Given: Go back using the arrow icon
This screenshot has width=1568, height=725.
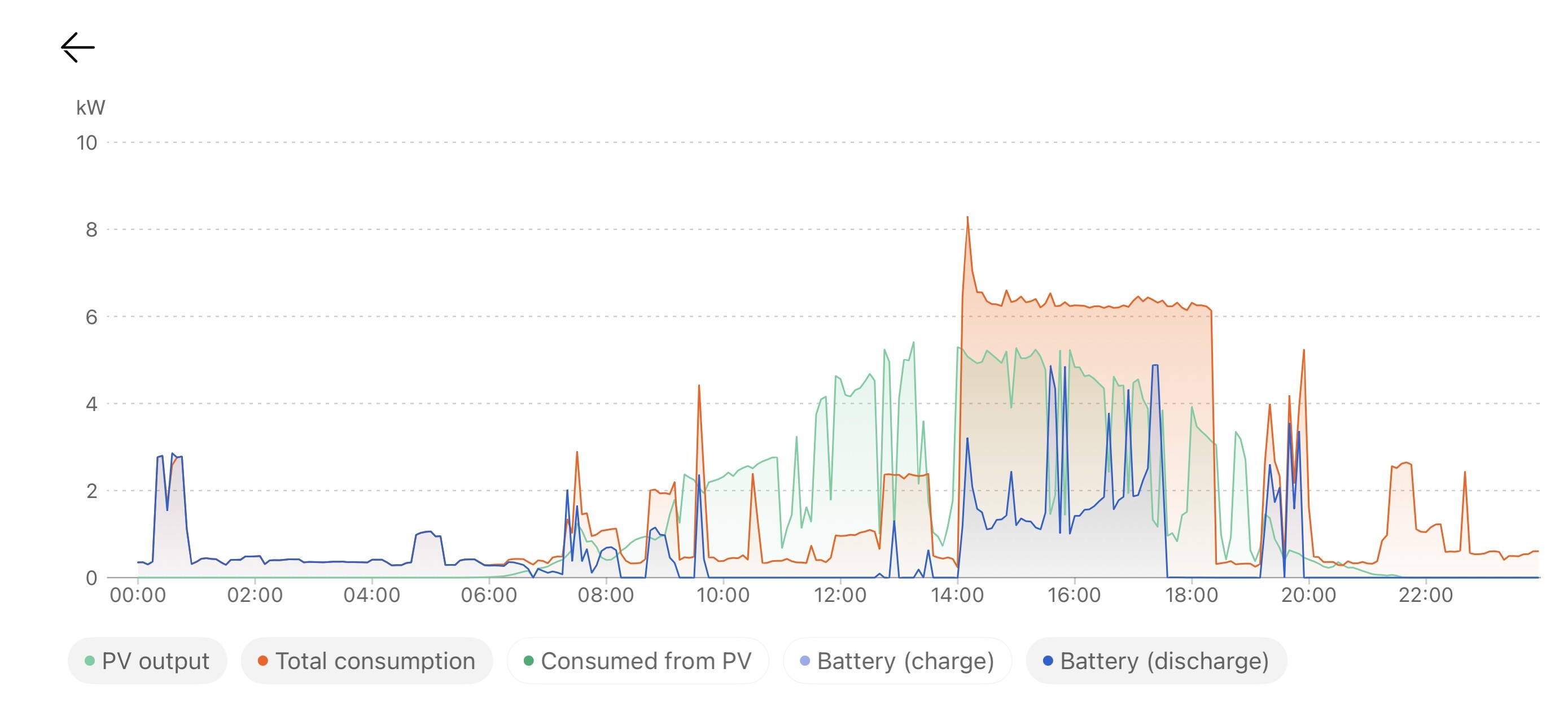Looking at the screenshot, I should point(78,47).
